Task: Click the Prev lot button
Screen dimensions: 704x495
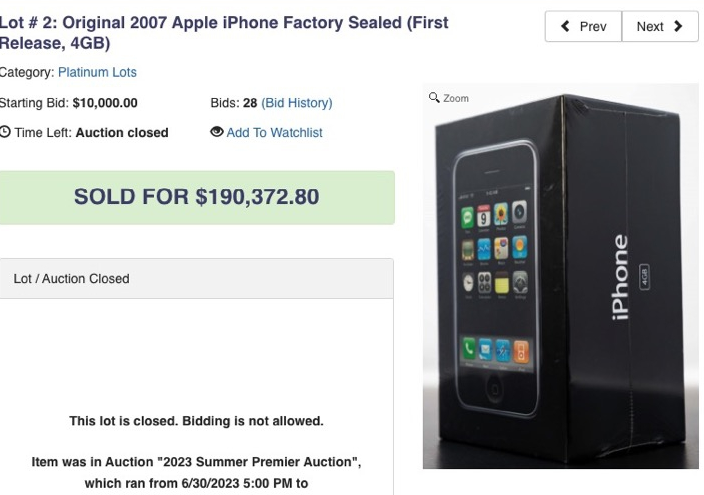Action: (583, 26)
